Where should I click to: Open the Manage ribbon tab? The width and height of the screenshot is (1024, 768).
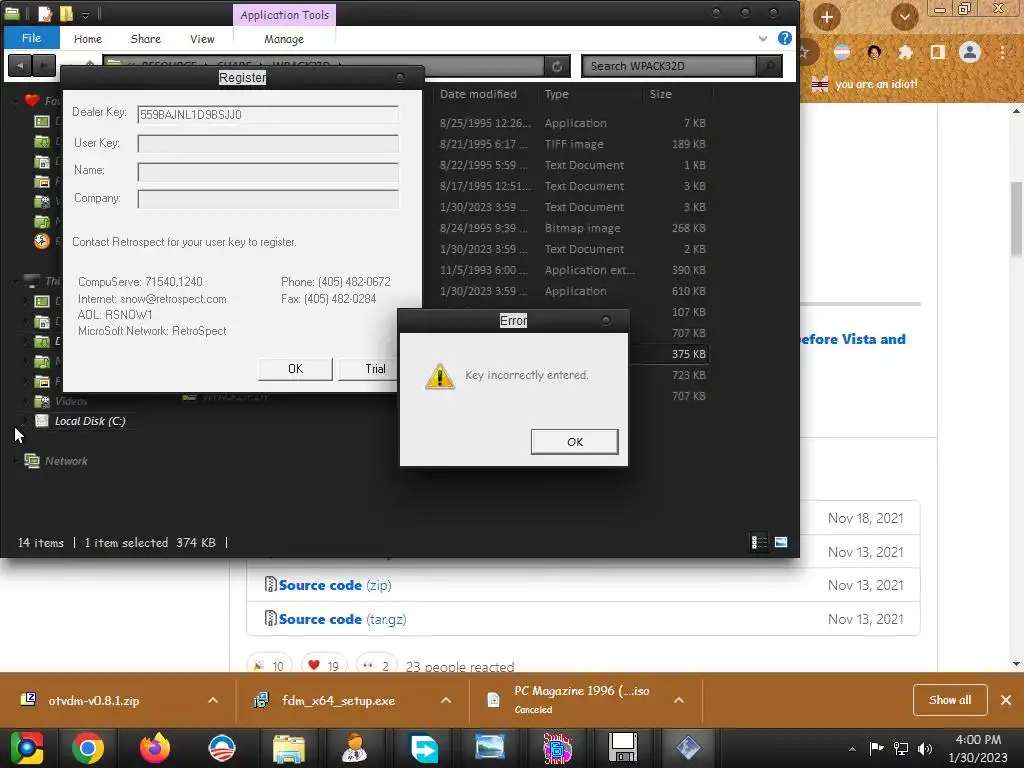click(284, 39)
